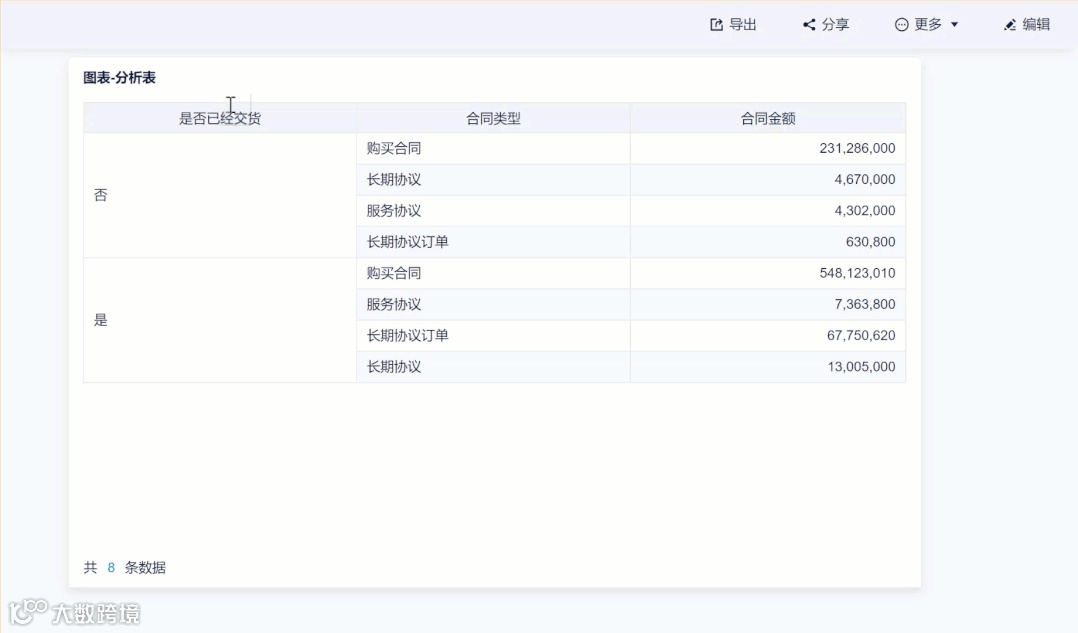Image resolution: width=1078 pixels, height=633 pixels.
Task: Click the 编辑 edit button
Action: click(1027, 24)
